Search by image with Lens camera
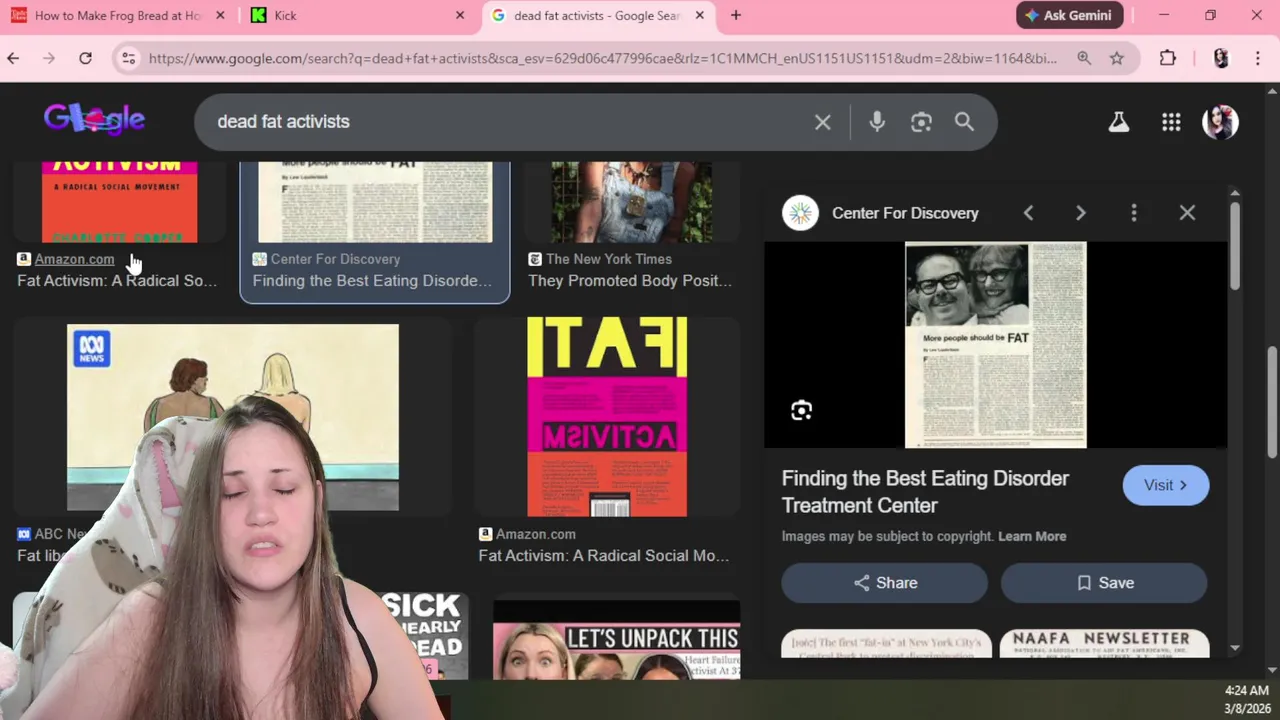This screenshot has width=1280, height=720. point(921,122)
